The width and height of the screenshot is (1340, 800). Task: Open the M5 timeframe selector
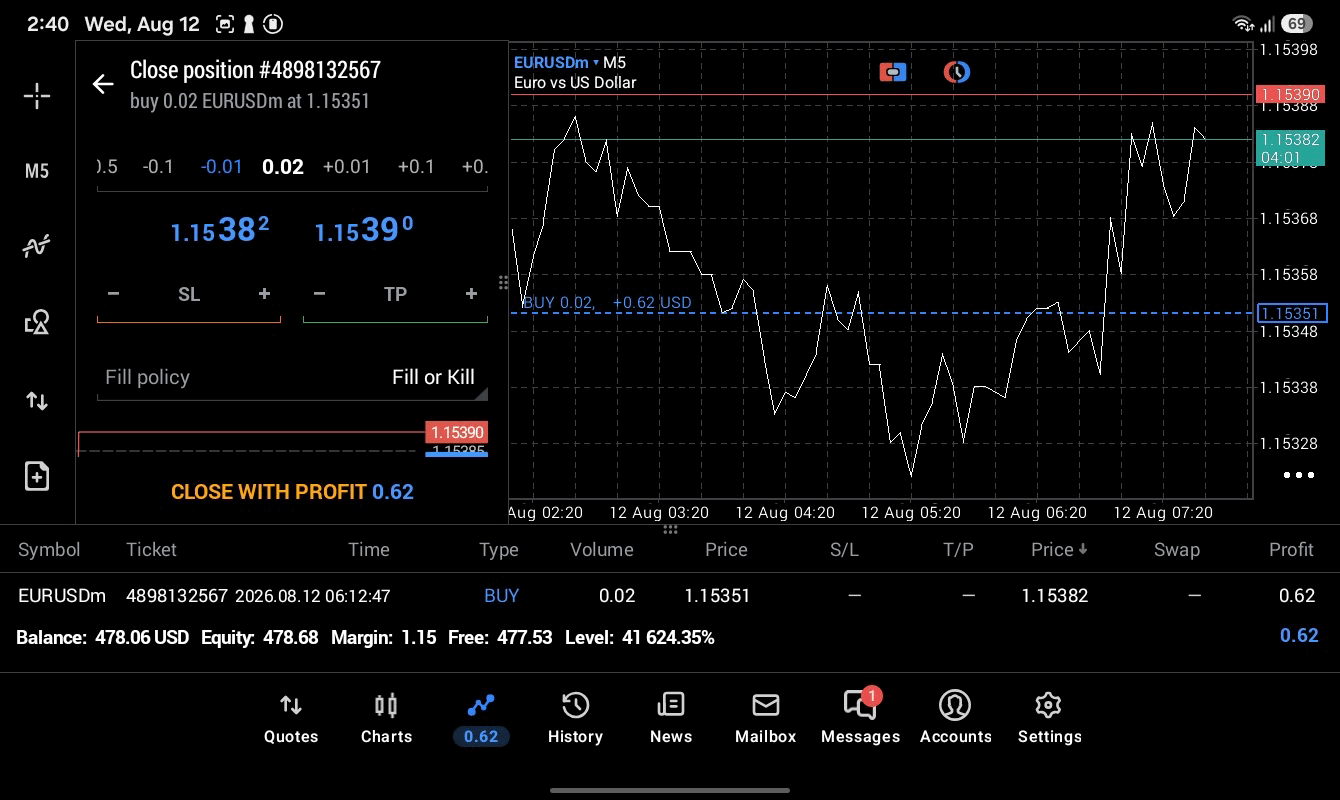pyautogui.click(x=37, y=171)
